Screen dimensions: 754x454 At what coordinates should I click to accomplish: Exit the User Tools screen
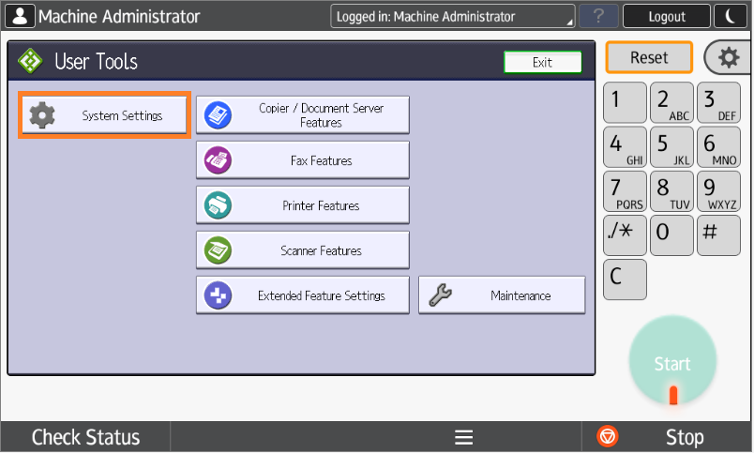542,62
